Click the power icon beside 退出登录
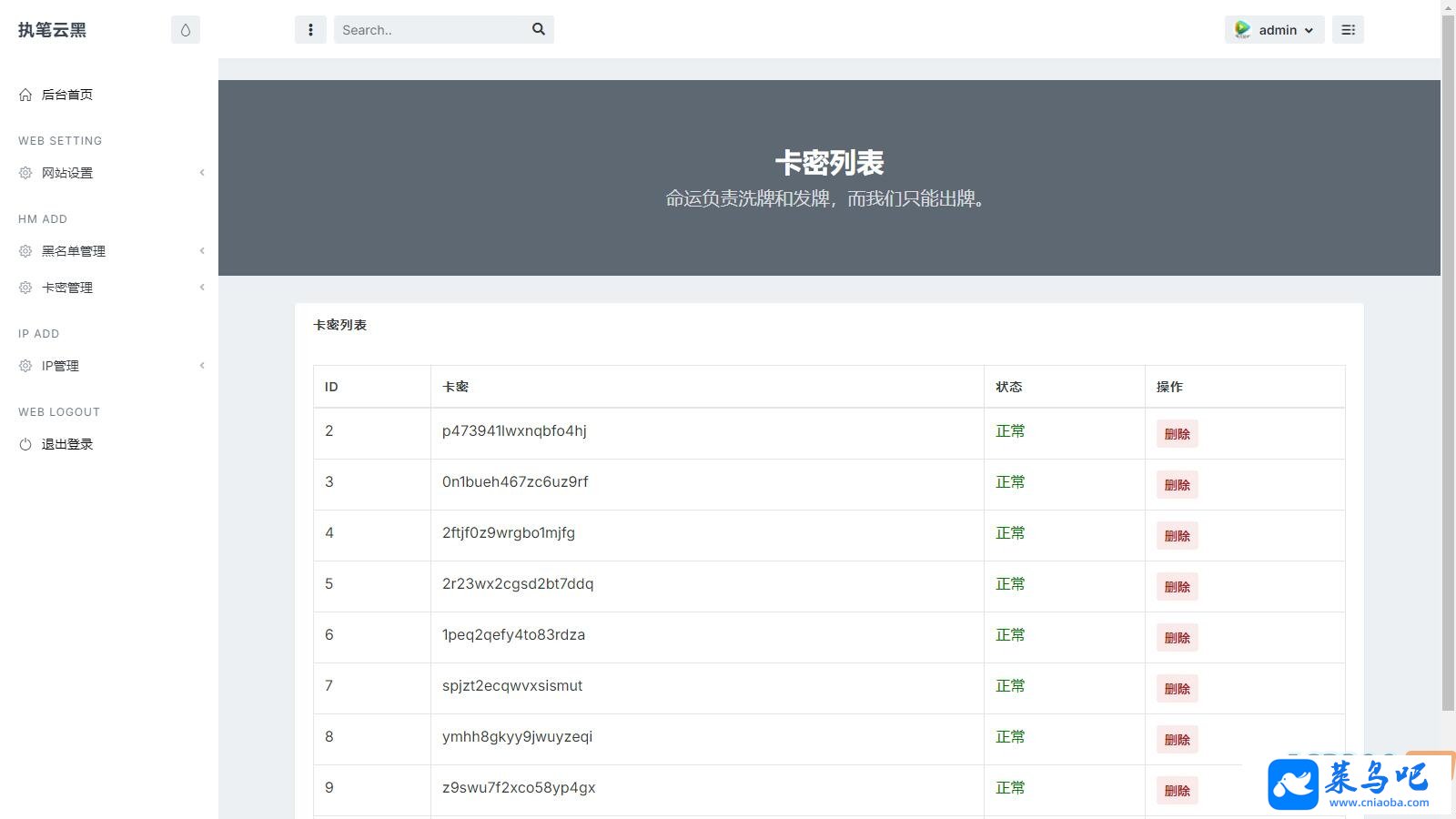This screenshot has height=819, width=1456. coord(25,444)
